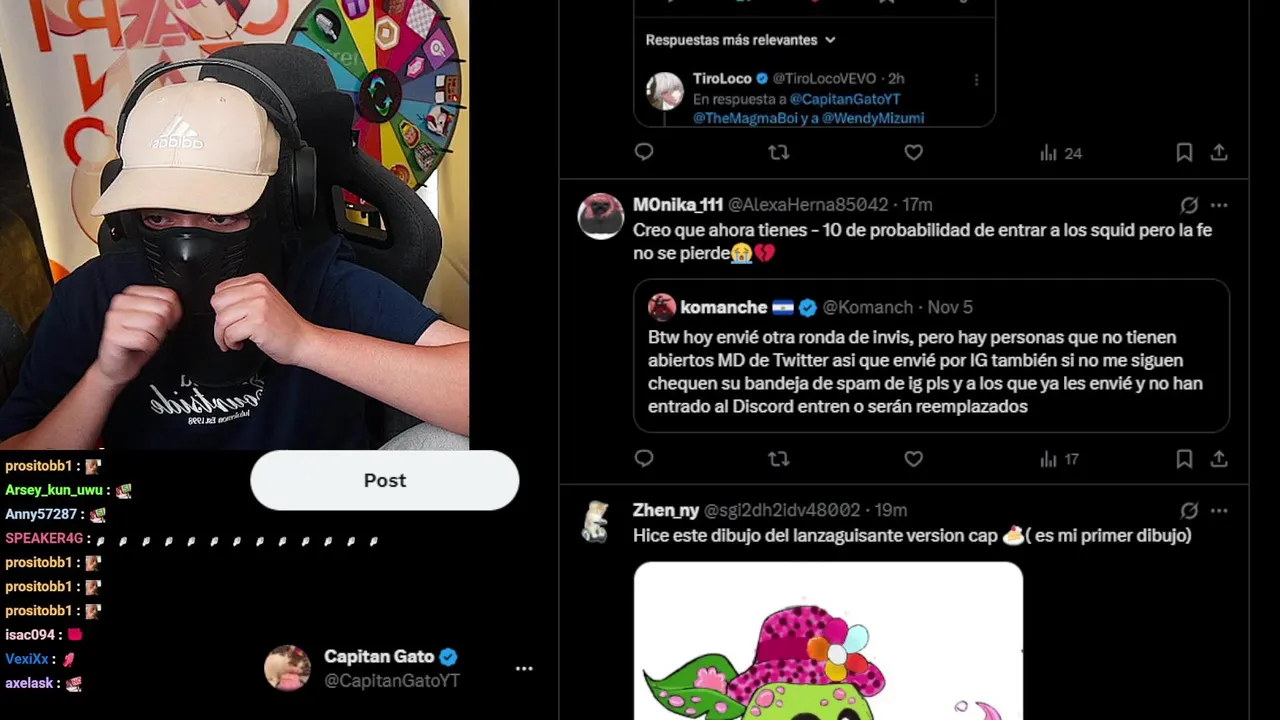Open more options on Zhen_ny's tweet
This screenshot has height=720, width=1280.
tap(1219, 511)
